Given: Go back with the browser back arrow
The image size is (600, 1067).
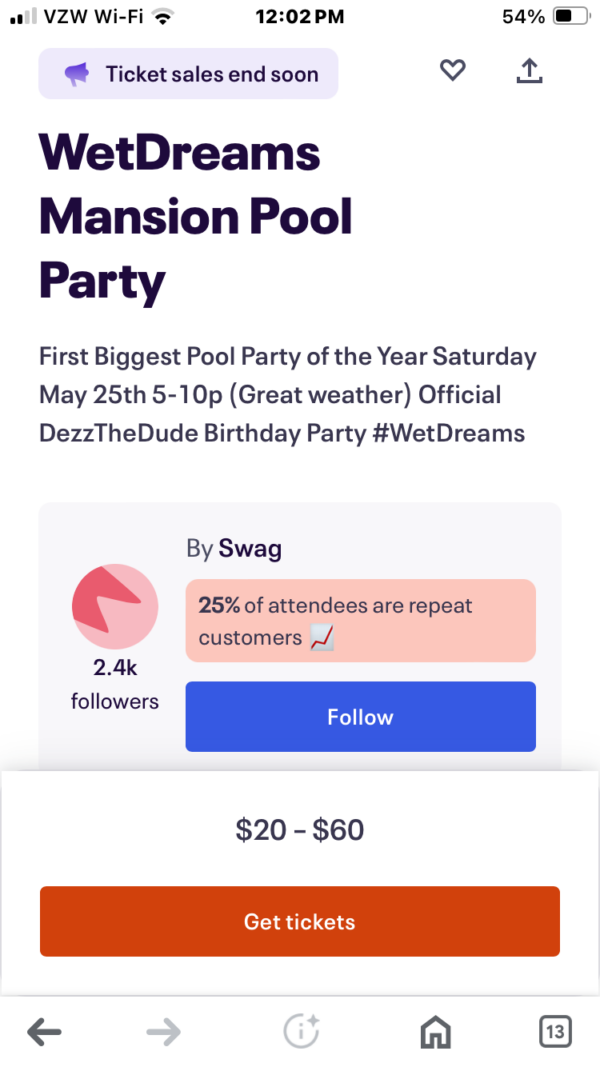Looking at the screenshot, I should pos(44,1031).
